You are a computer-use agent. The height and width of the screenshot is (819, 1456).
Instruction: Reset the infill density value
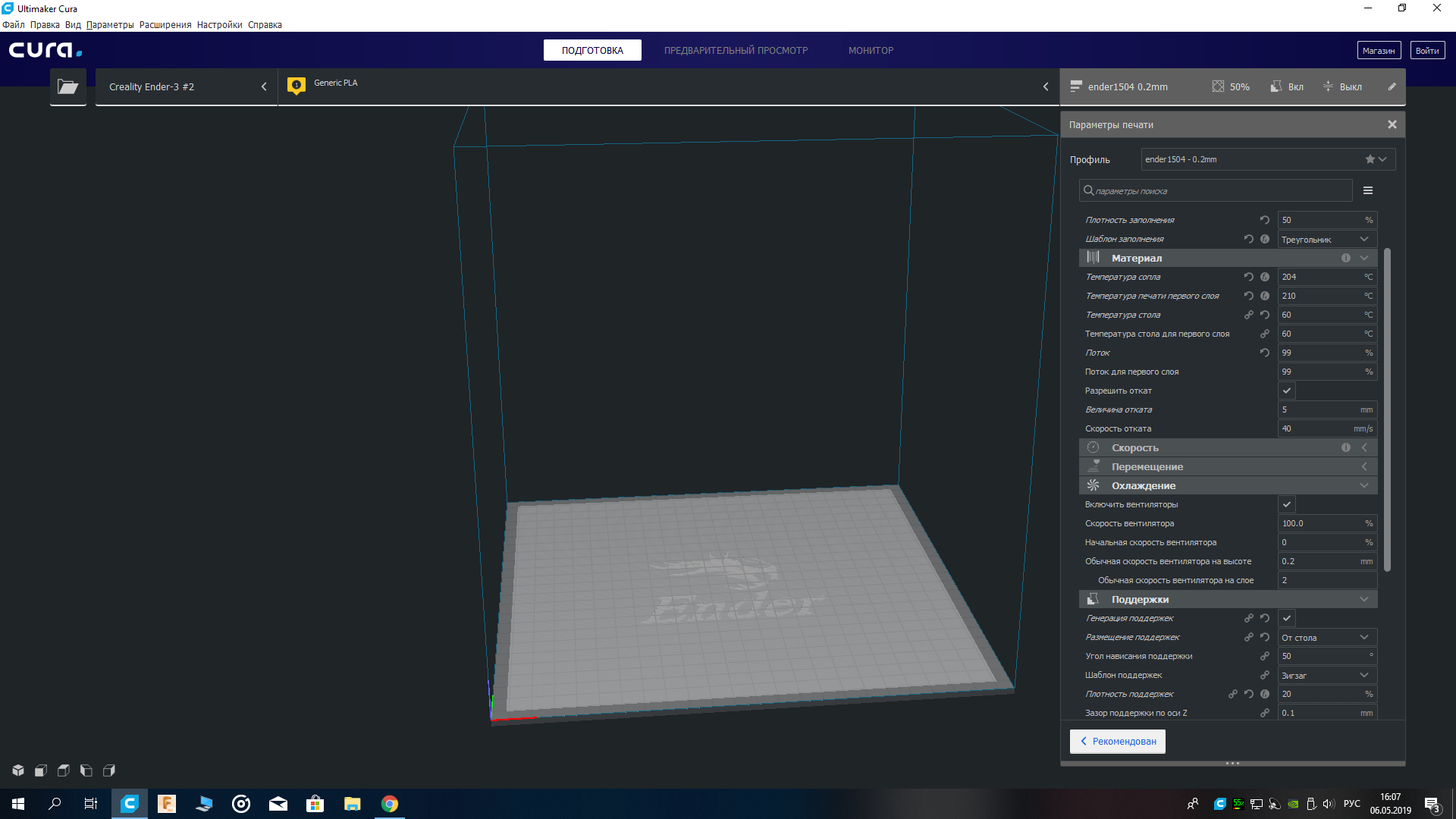[x=1265, y=220]
